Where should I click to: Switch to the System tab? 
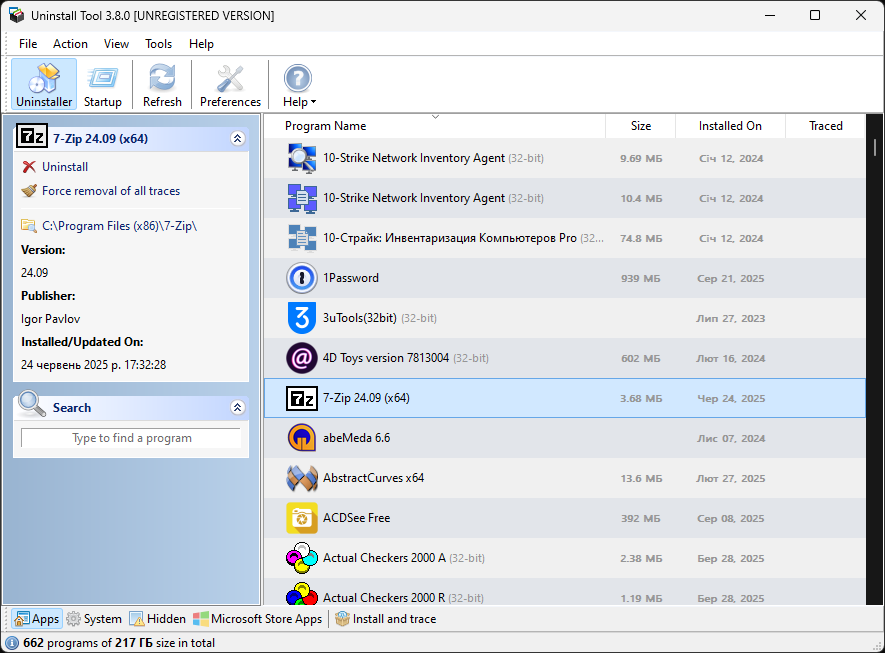pos(94,619)
